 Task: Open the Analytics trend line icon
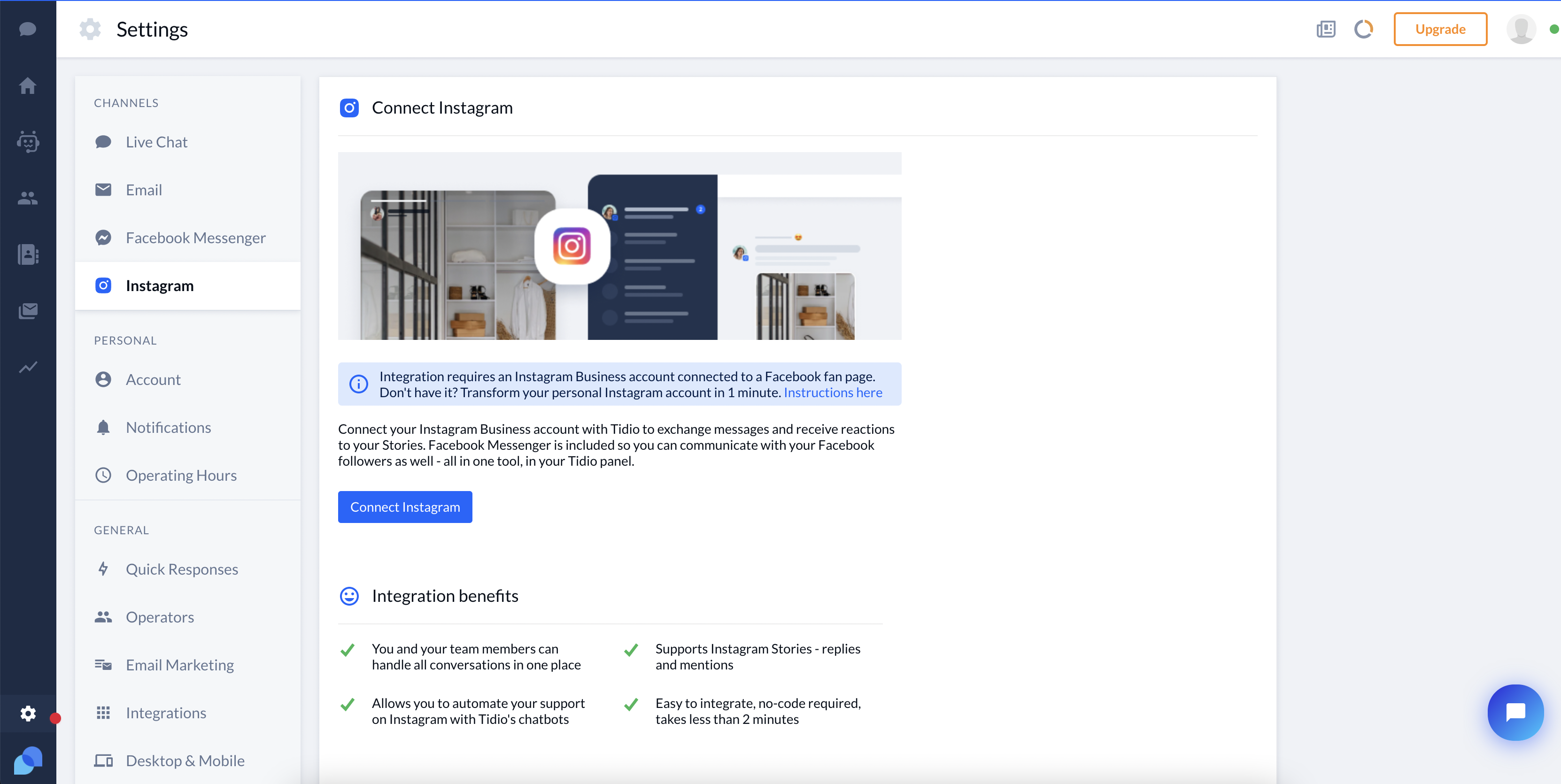point(28,367)
